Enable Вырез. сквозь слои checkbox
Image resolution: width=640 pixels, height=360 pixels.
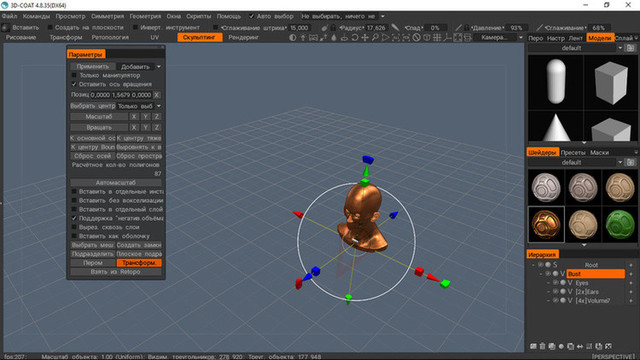click(74, 227)
